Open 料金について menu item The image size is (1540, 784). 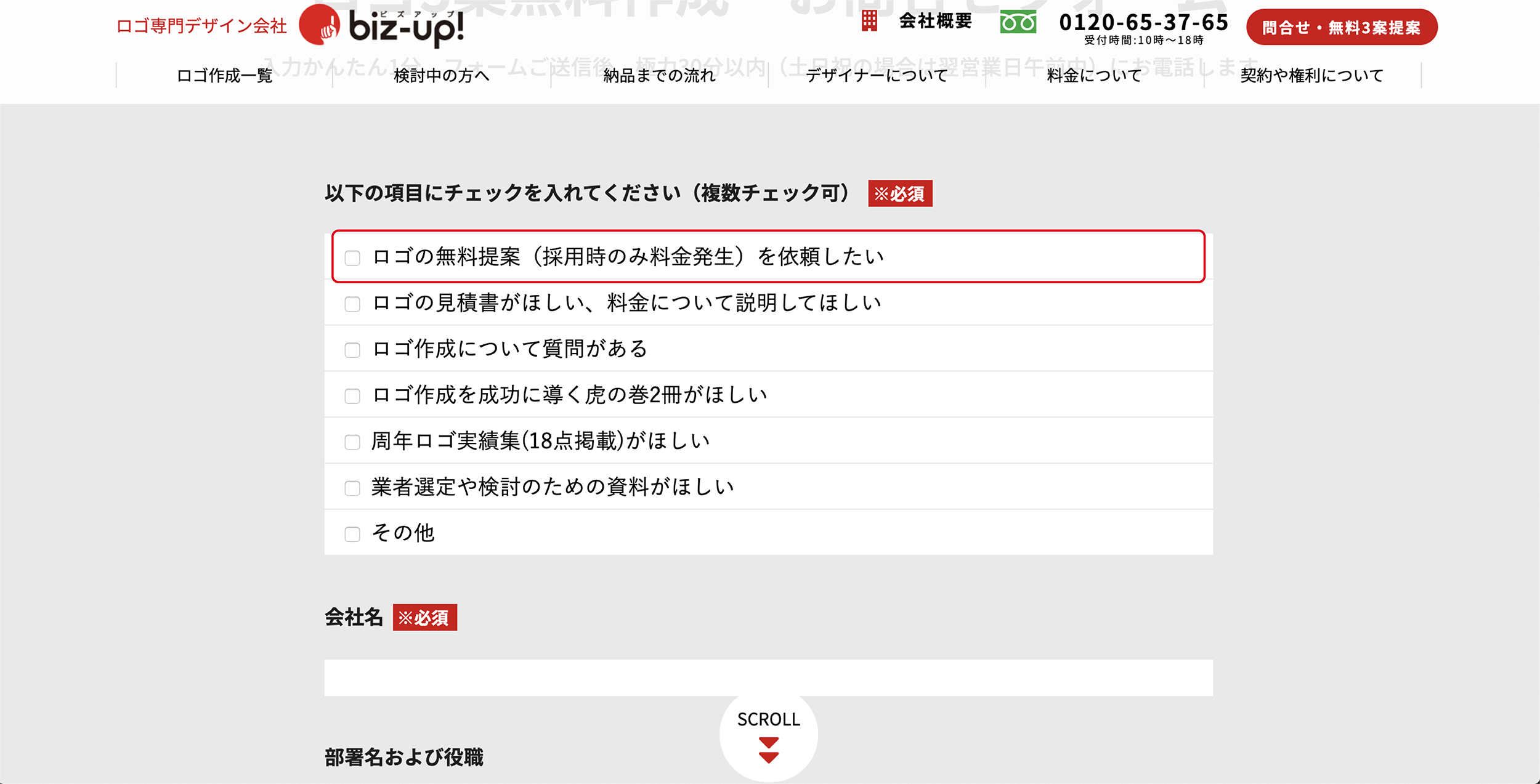tap(1094, 76)
